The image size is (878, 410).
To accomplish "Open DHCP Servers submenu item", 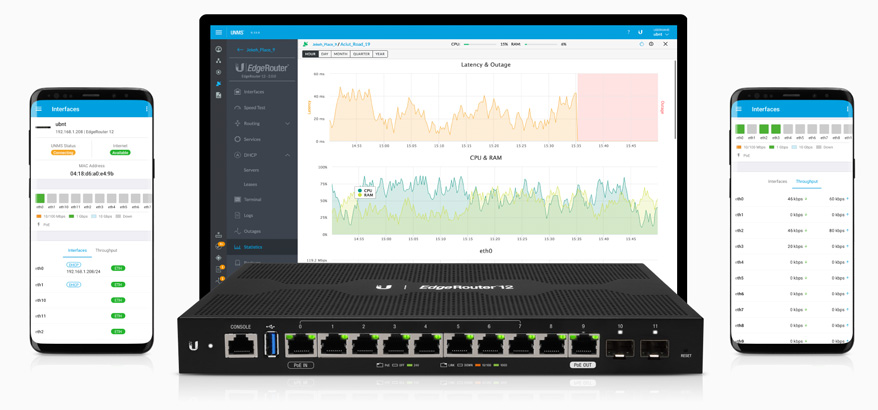I will click(x=251, y=170).
